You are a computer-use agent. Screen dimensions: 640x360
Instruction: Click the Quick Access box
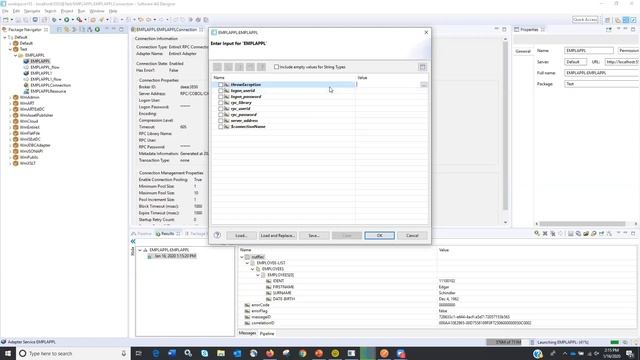[x=585, y=20]
